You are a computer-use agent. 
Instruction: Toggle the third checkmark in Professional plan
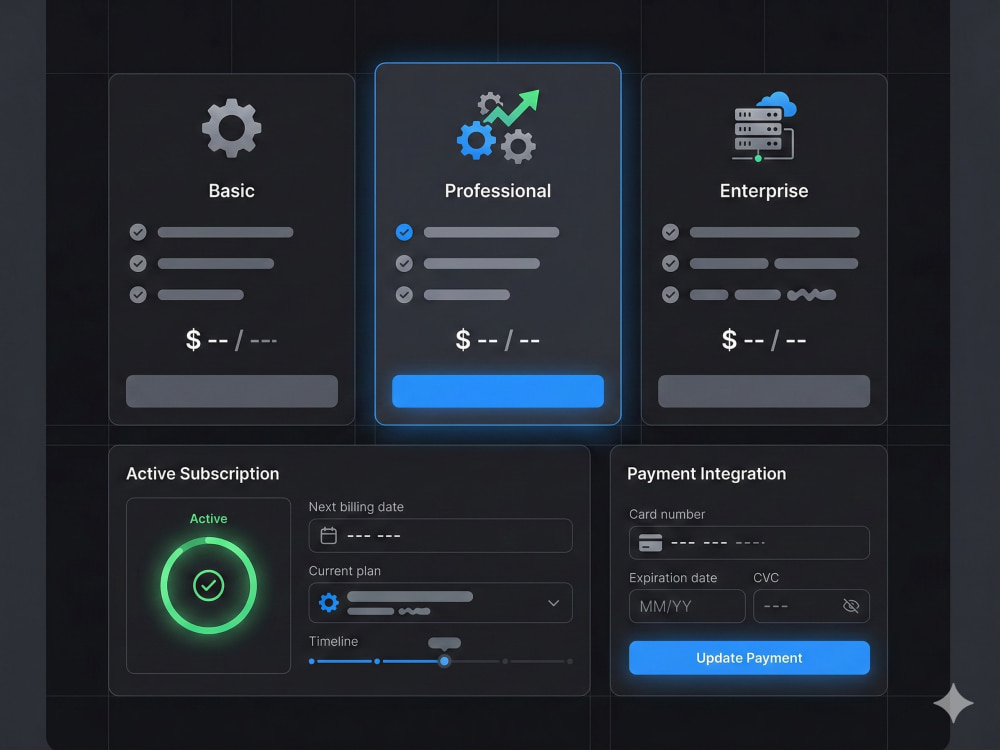[404, 295]
